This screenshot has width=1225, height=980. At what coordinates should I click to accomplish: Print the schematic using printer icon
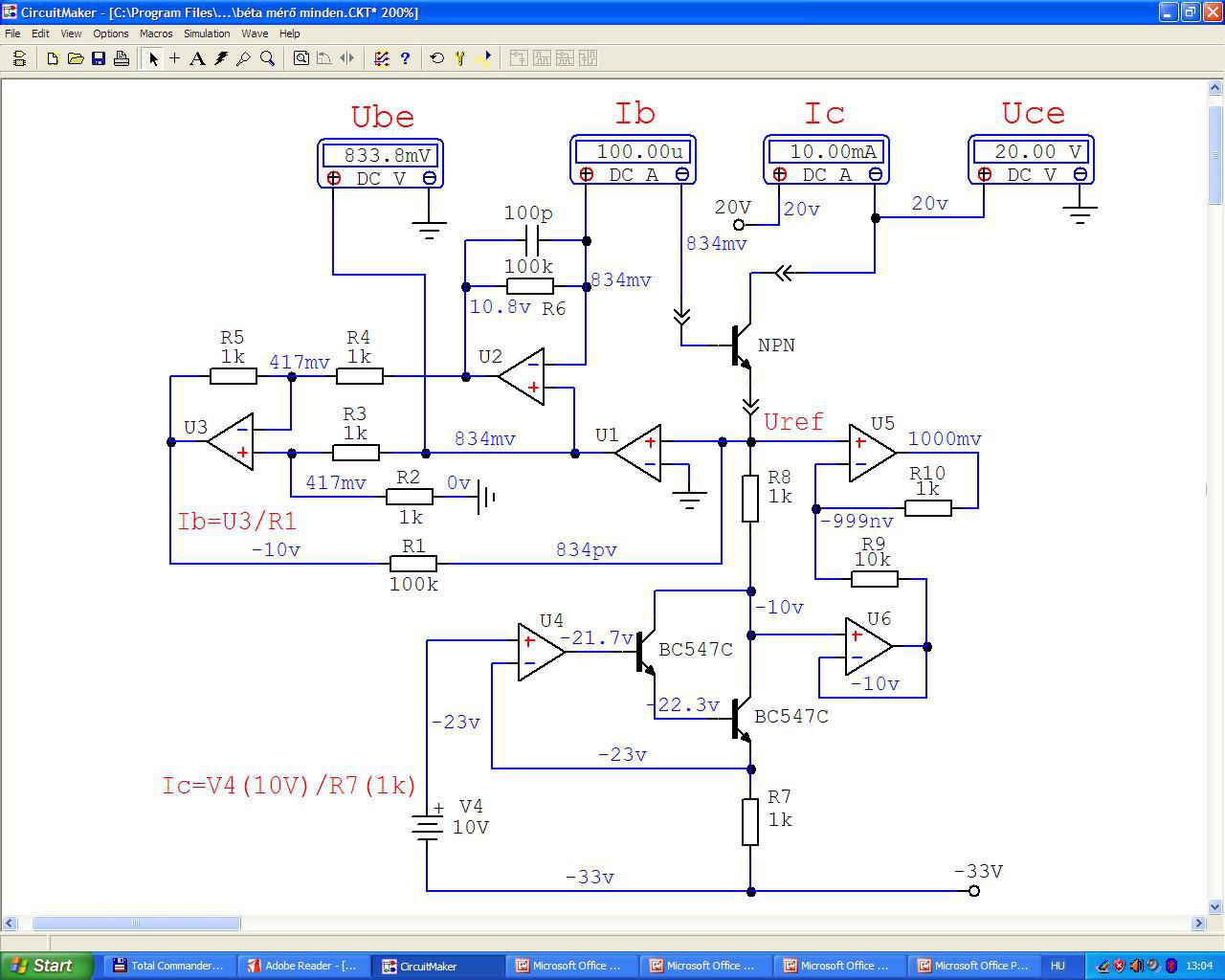coord(122,58)
